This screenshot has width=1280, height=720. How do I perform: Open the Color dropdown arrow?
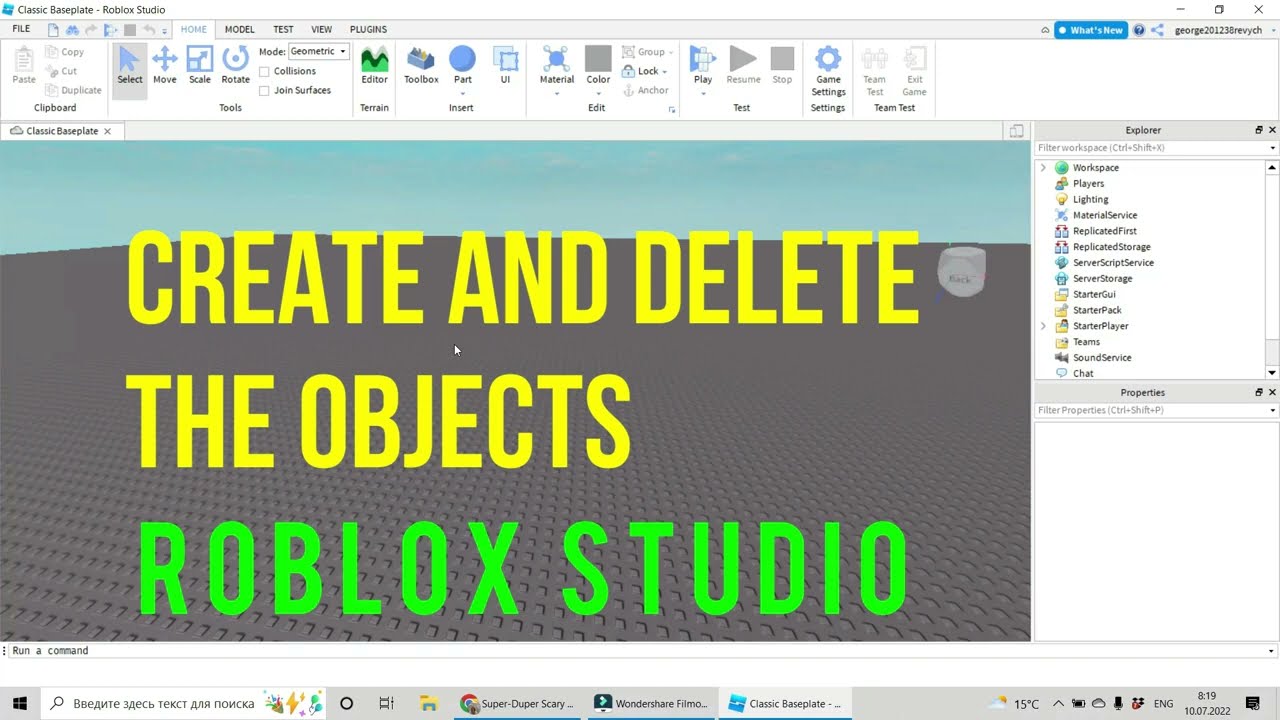598,93
